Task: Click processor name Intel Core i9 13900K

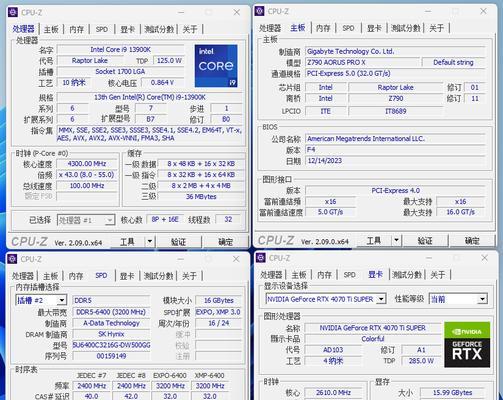Action: 120,50
